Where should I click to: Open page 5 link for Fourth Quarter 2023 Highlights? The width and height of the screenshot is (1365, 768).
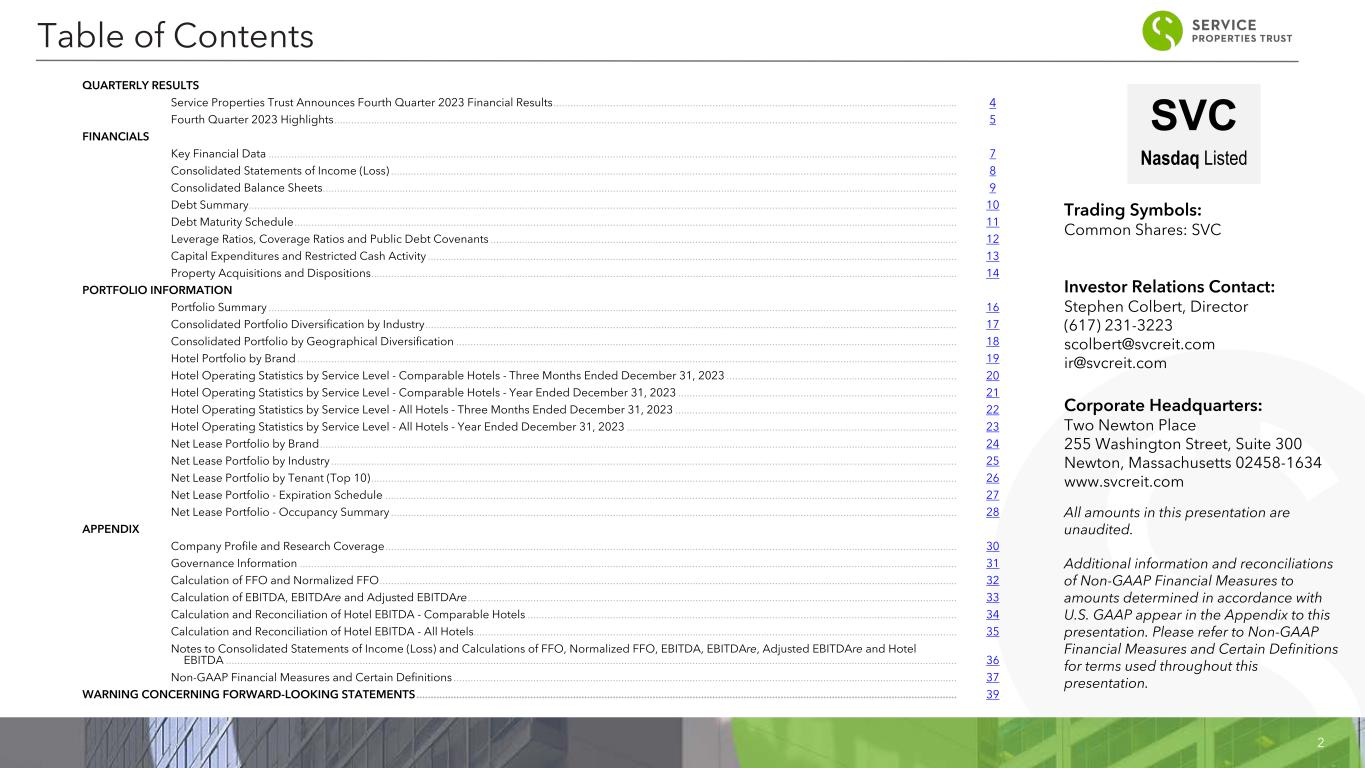(991, 120)
